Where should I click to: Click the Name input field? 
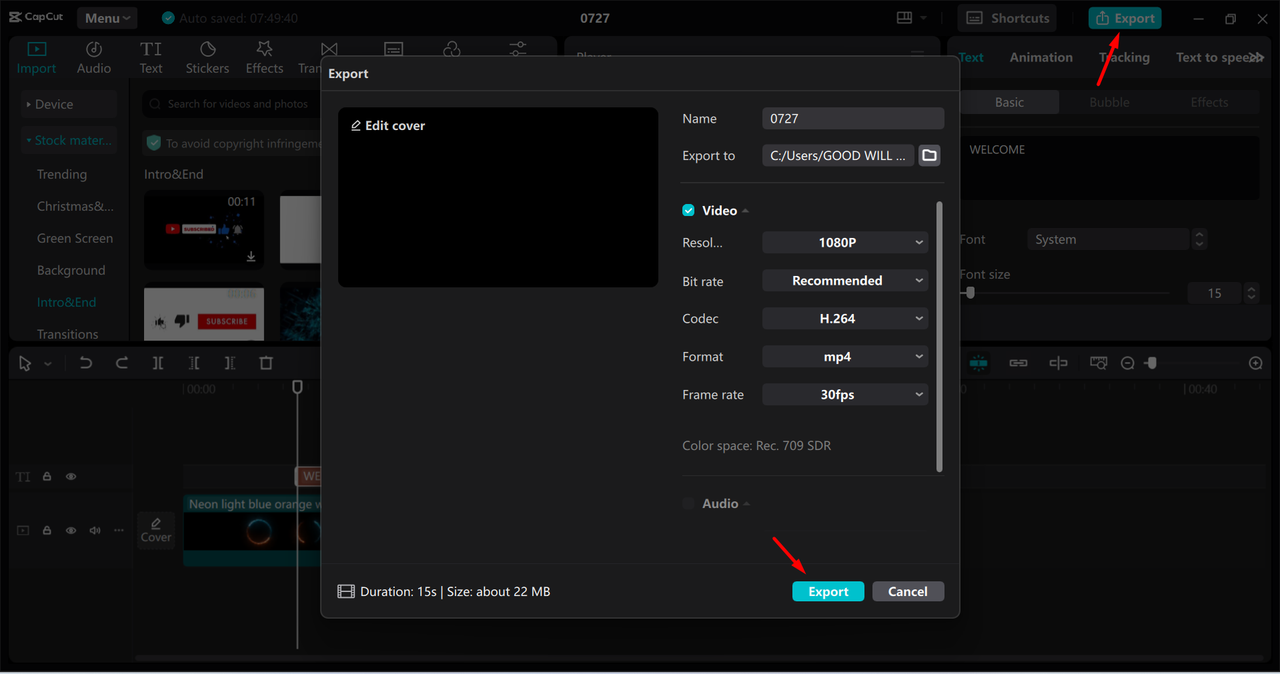(x=852, y=118)
